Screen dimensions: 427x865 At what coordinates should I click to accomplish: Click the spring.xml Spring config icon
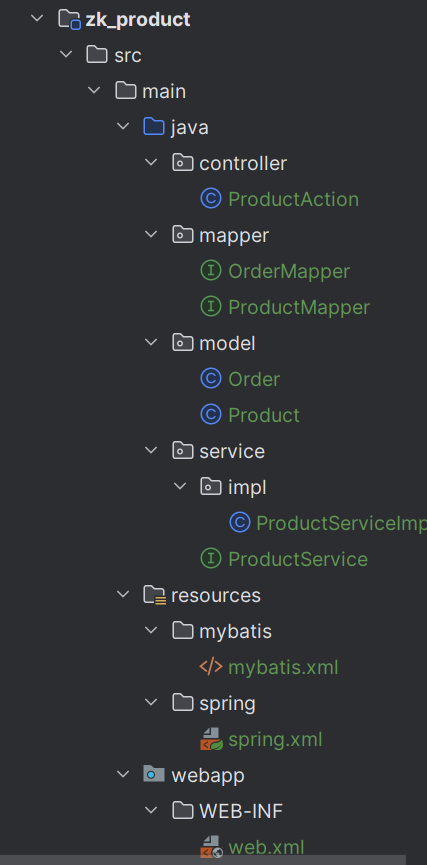(x=211, y=739)
